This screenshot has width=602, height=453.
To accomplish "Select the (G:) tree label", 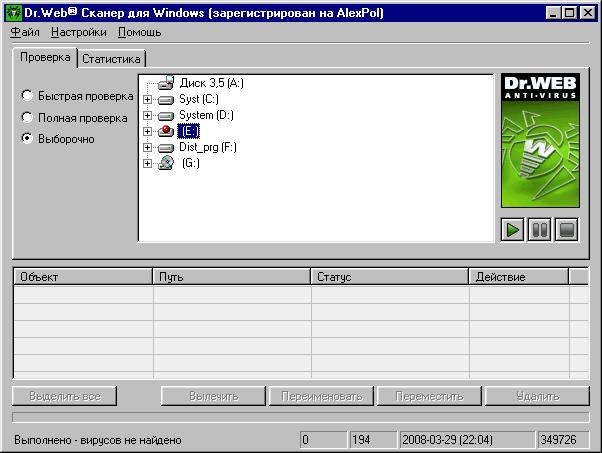I will coord(191,163).
